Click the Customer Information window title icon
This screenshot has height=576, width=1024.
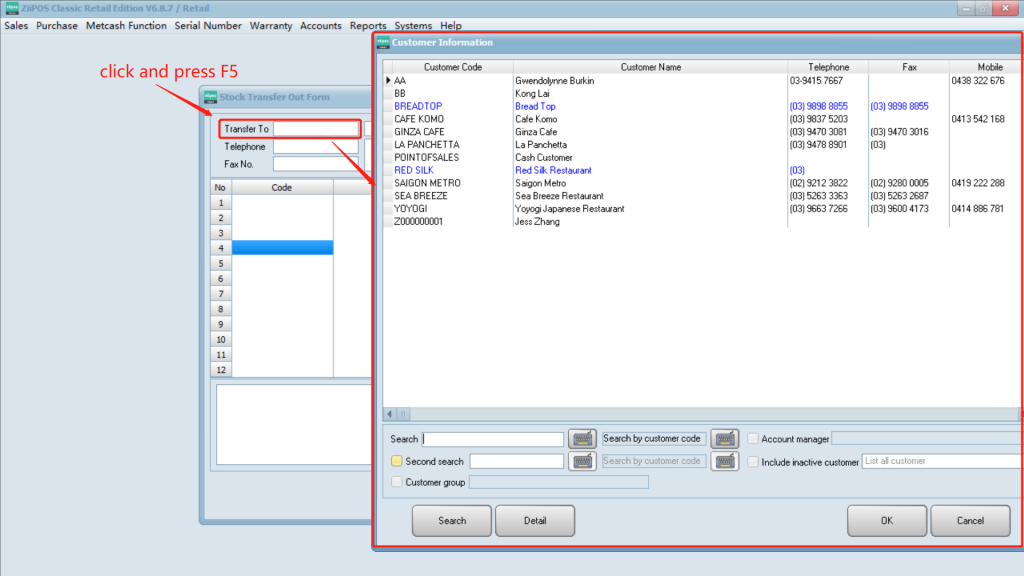[x=383, y=43]
